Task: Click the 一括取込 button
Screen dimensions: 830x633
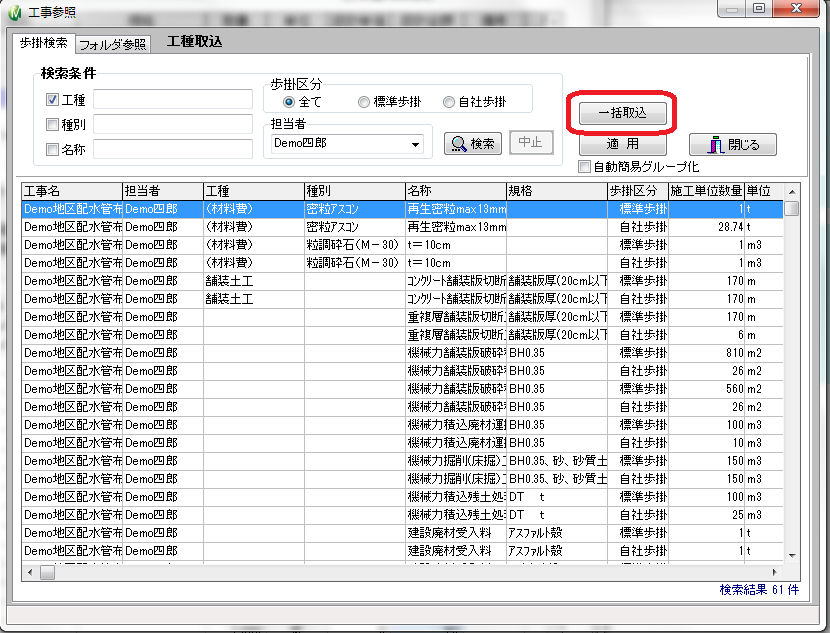Action: click(x=622, y=113)
